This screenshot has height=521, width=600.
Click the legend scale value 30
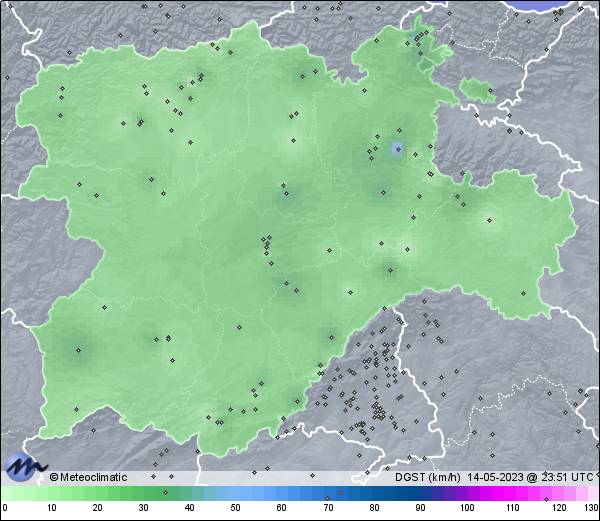143,508
